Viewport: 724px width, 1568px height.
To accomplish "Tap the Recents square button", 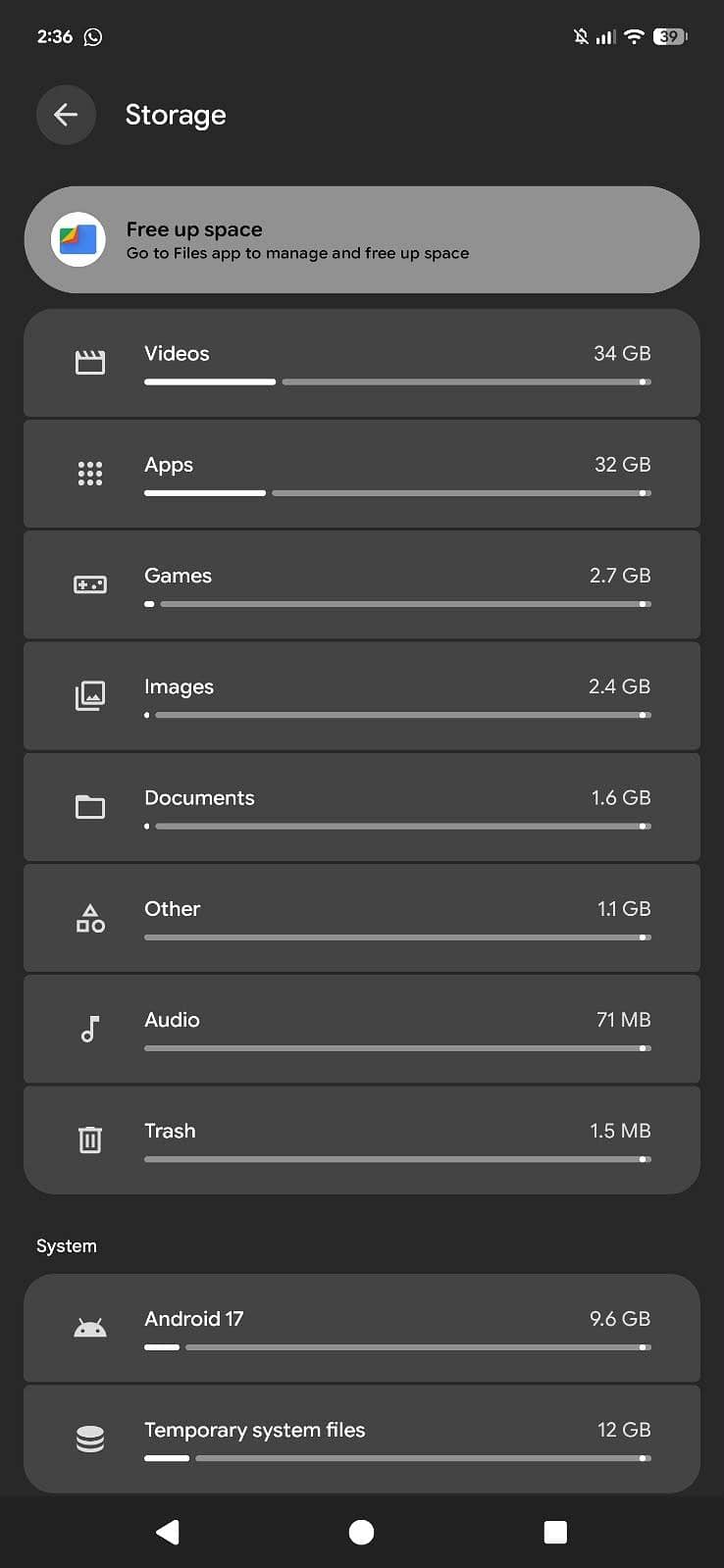I will (x=555, y=1532).
